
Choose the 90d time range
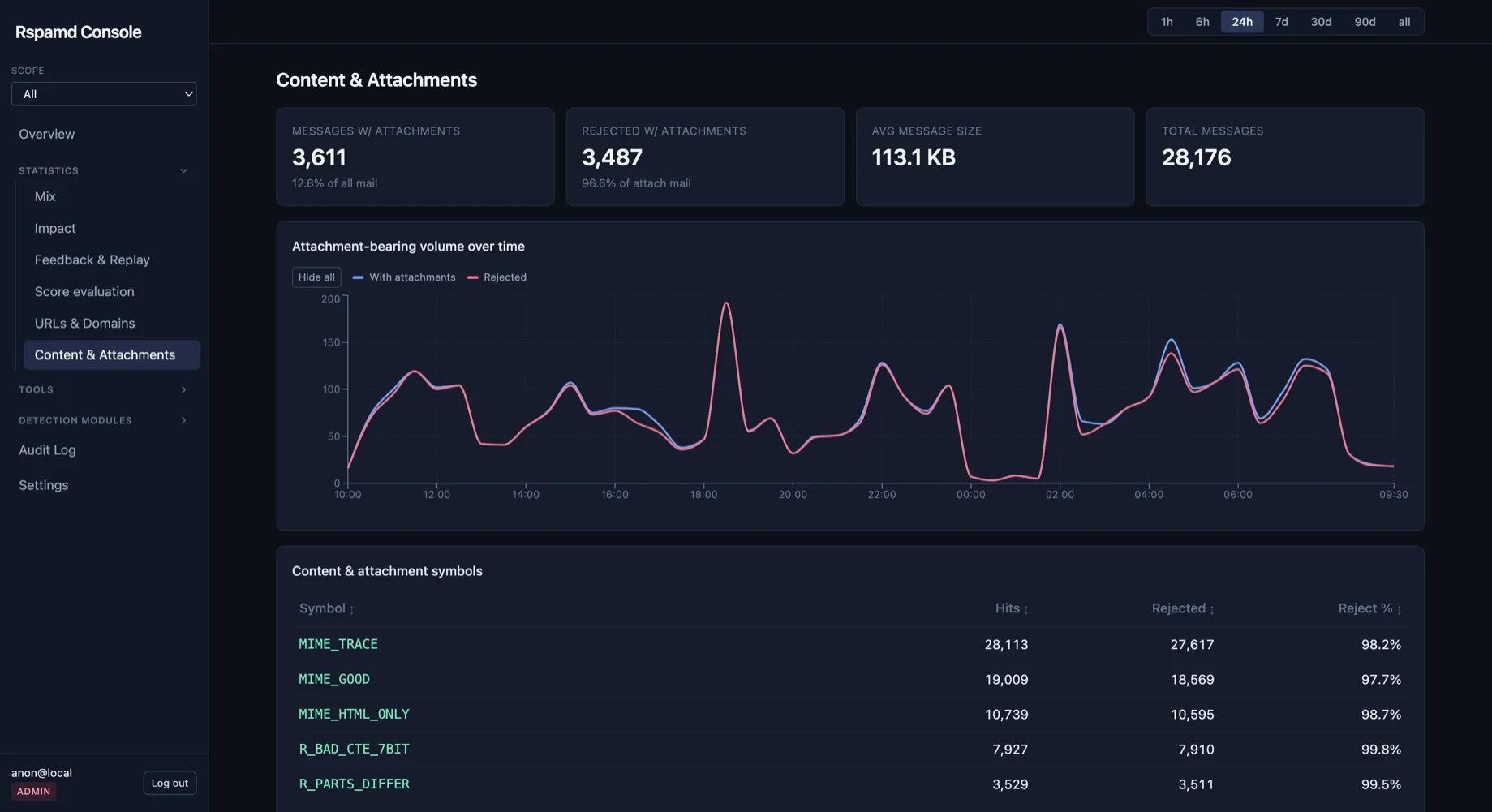[x=1365, y=22]
